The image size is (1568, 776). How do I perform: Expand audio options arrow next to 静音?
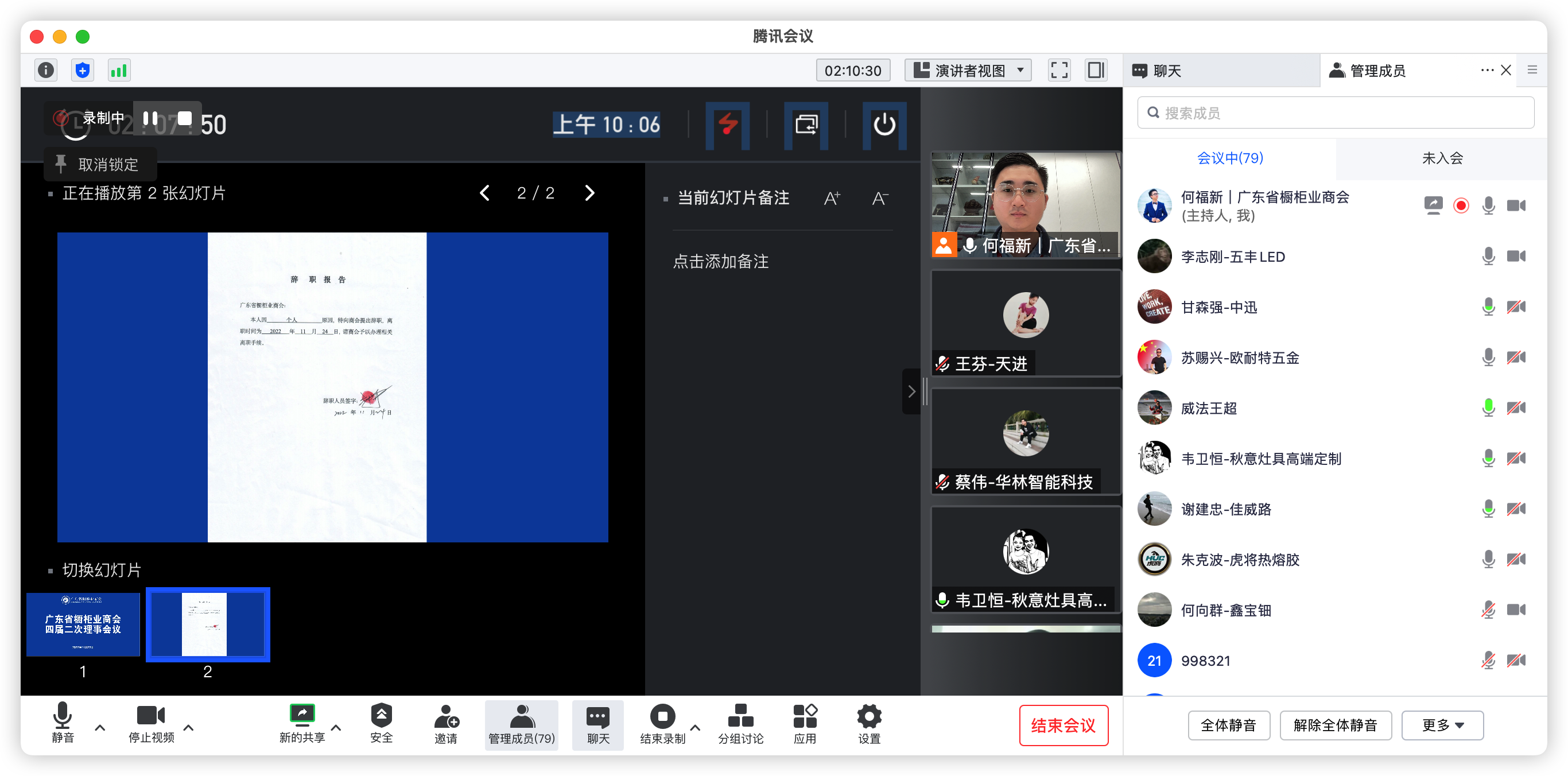(100, 728)
